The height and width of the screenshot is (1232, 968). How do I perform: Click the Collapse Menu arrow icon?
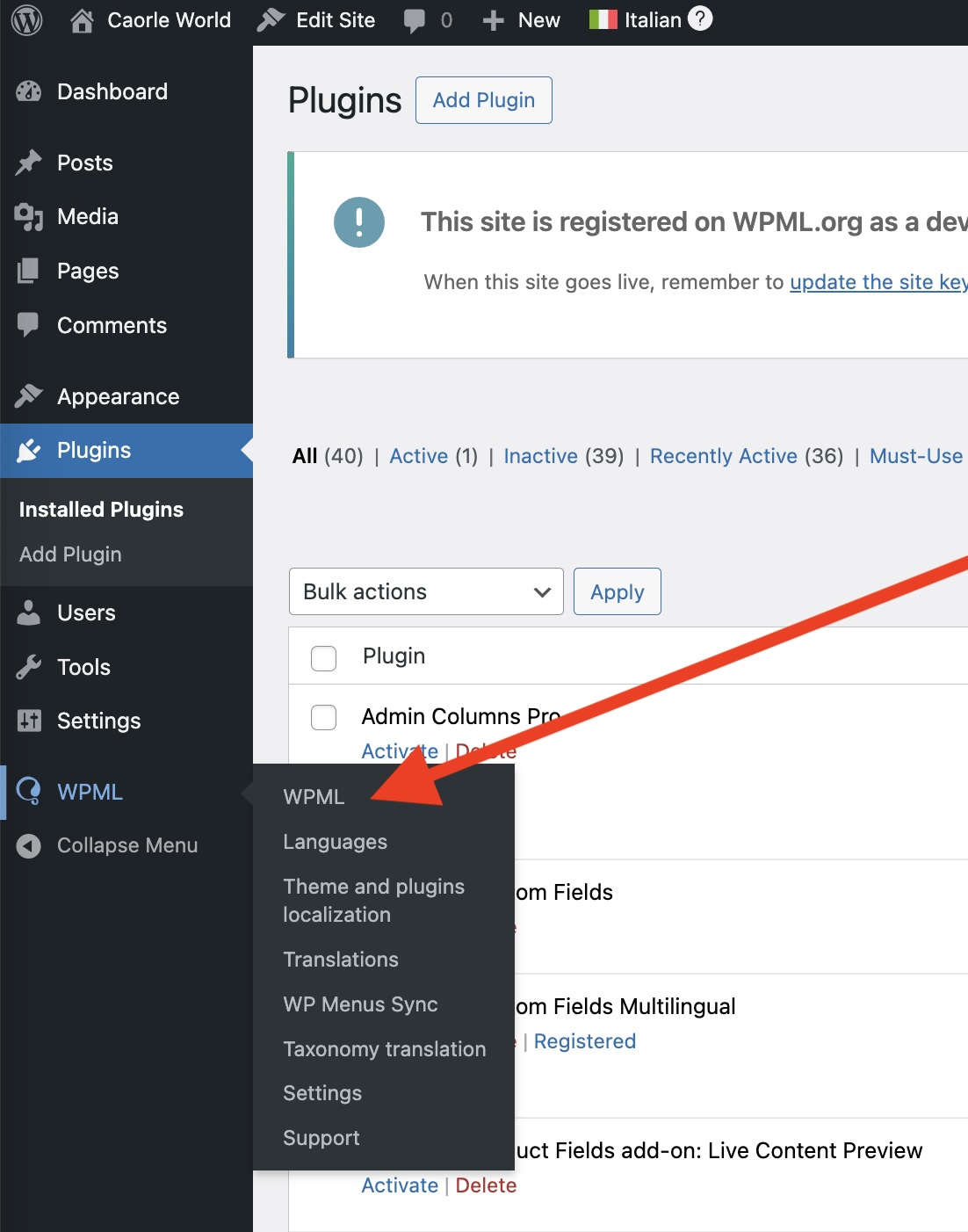[x=29, y=845]
